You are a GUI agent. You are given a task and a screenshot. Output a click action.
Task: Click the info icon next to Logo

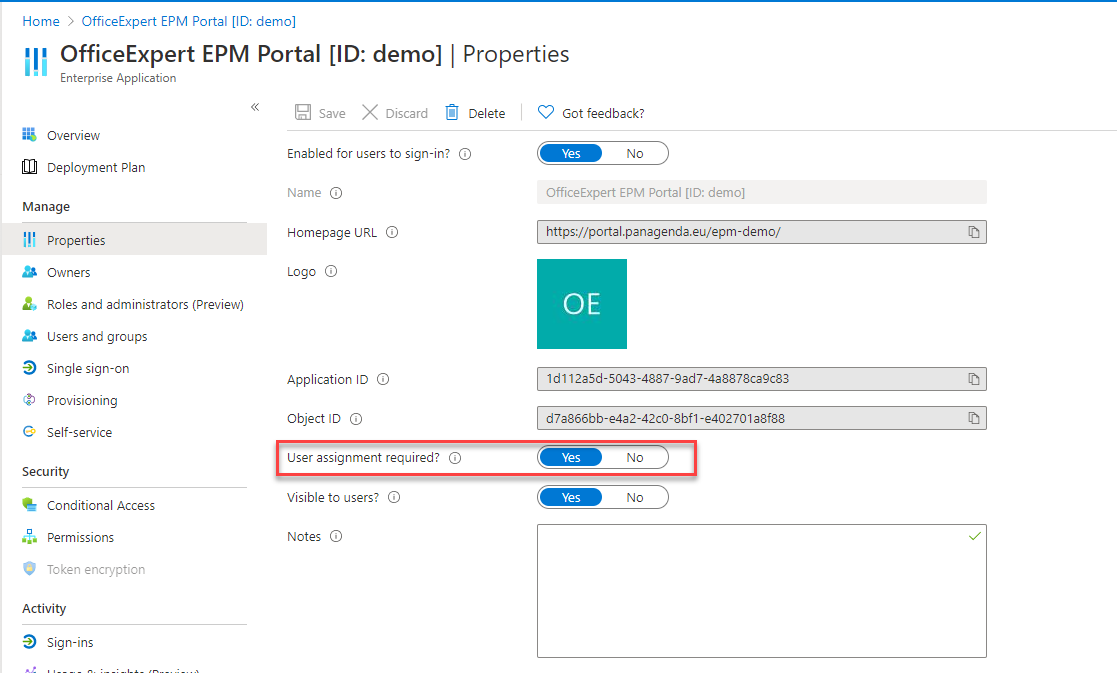click(x=331, y=271)
